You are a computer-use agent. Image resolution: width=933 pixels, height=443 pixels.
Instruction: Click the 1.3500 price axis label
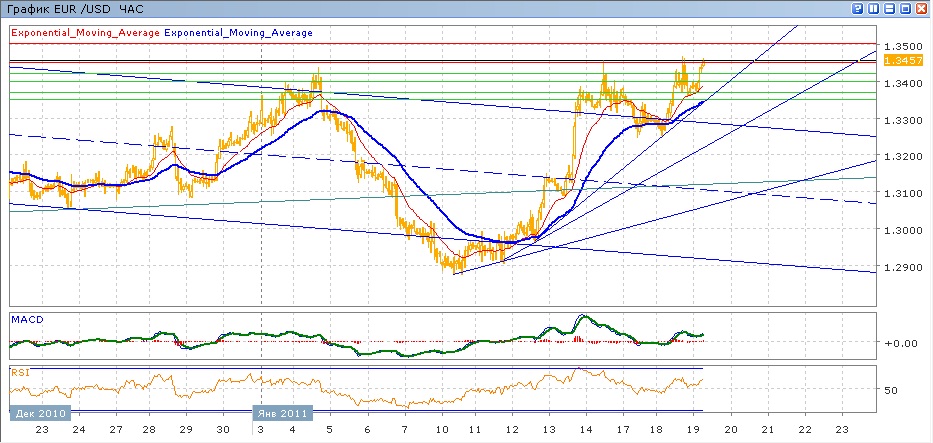tap(903, 46)
